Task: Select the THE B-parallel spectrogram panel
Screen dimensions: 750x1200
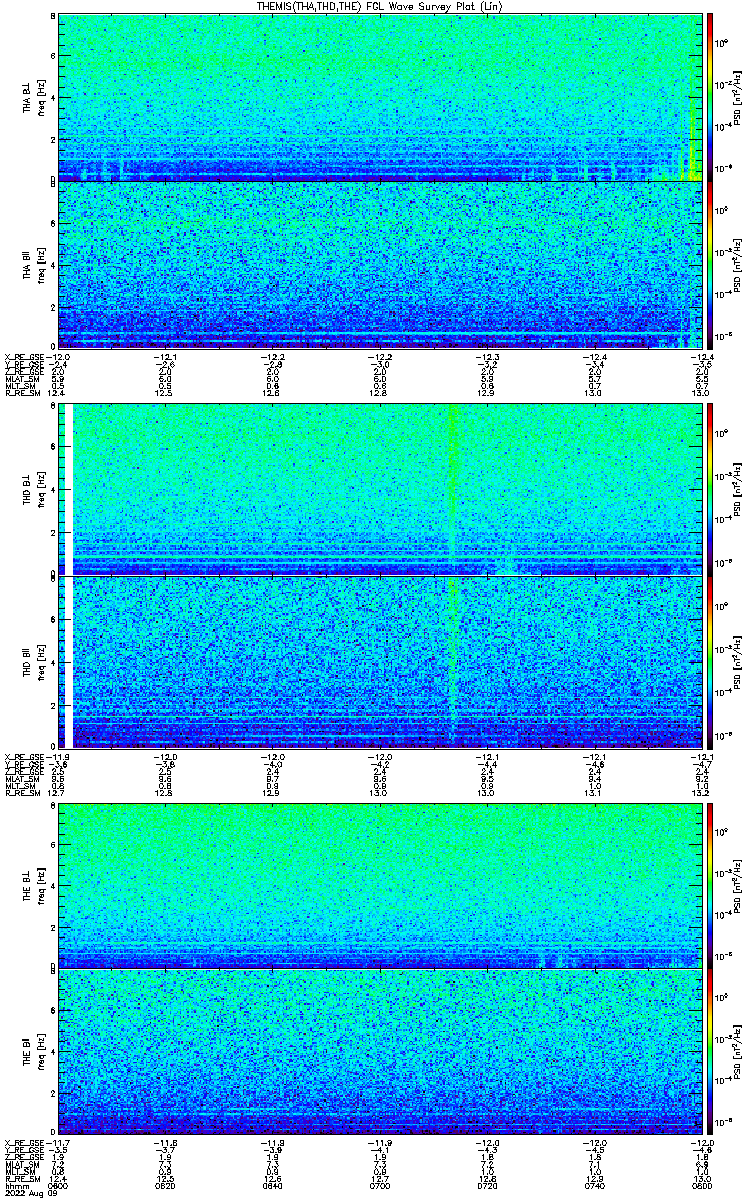Action: coord(380,1052)
